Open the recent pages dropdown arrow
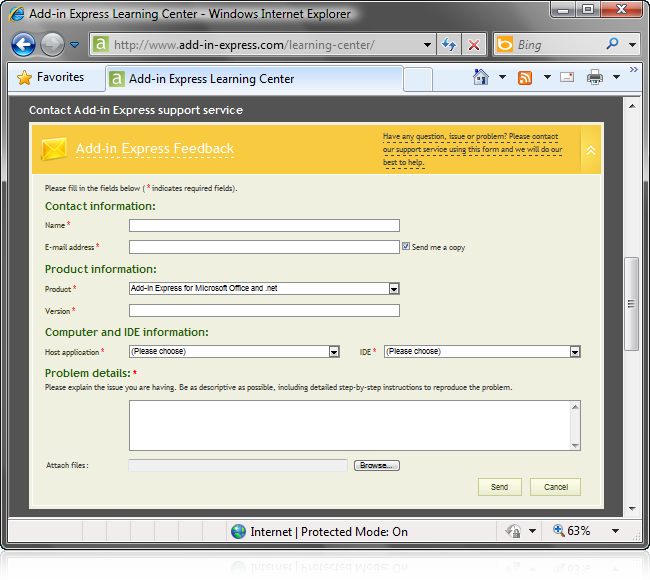The width and height of the screenshot is (650, 580). pyautogui.click(x=75, y=44)
